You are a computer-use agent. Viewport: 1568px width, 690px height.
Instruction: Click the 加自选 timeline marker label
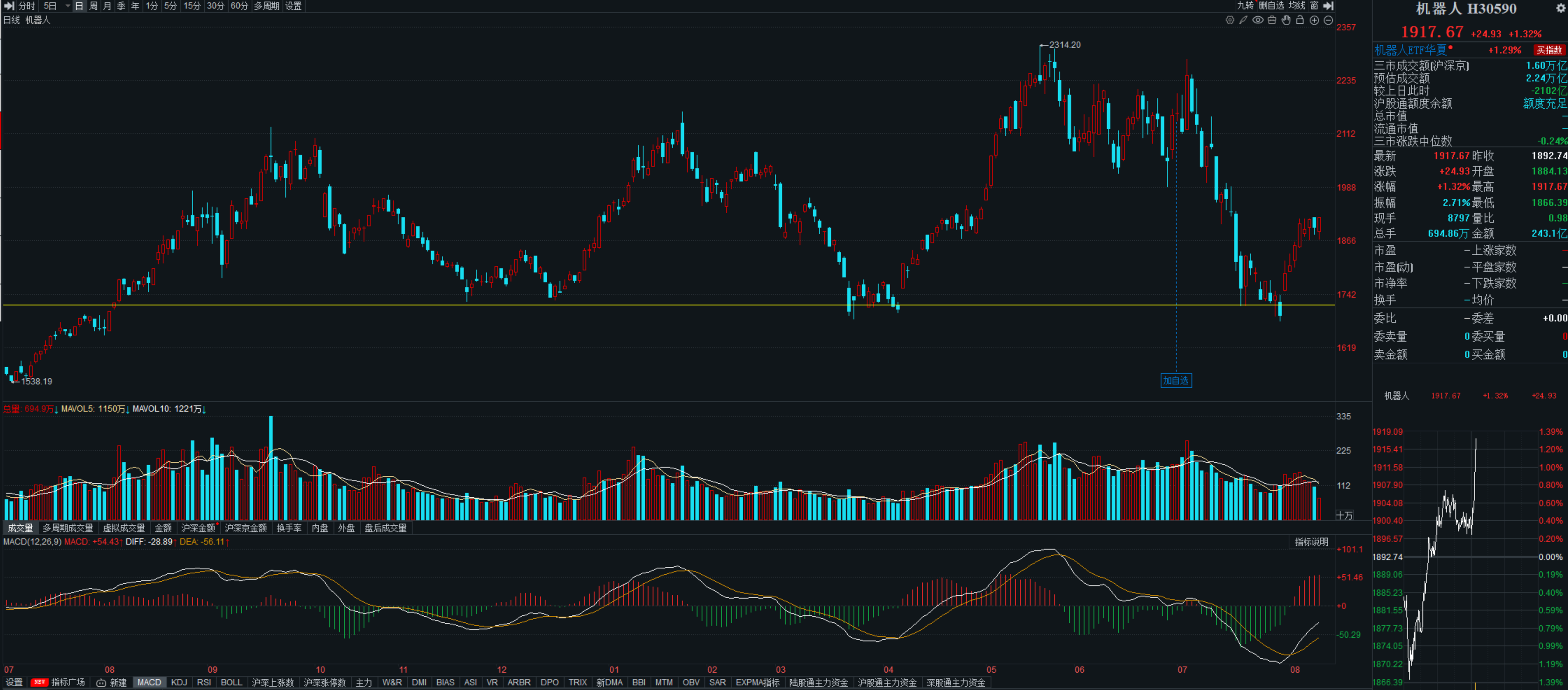point(1175,380)
